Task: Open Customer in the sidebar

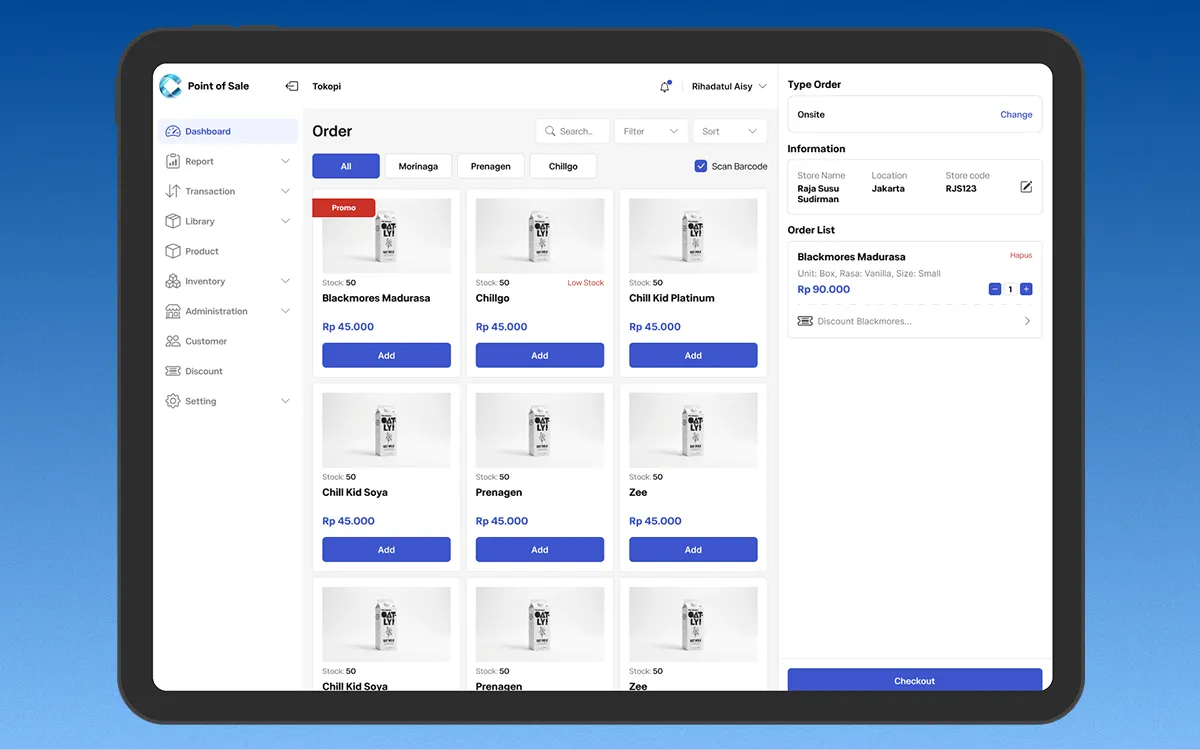Action: 227,341
